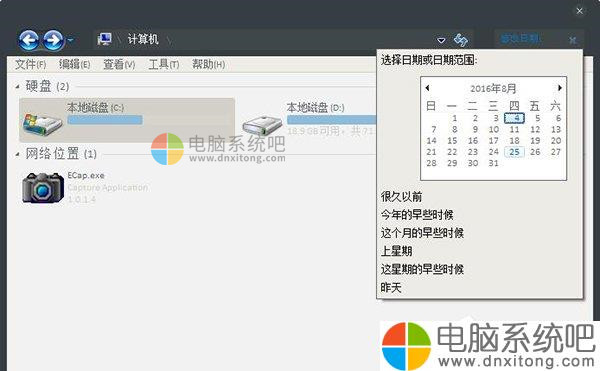
Task: Choose the 今年的早些时候 date range
Action: click(x=417, y=215)
